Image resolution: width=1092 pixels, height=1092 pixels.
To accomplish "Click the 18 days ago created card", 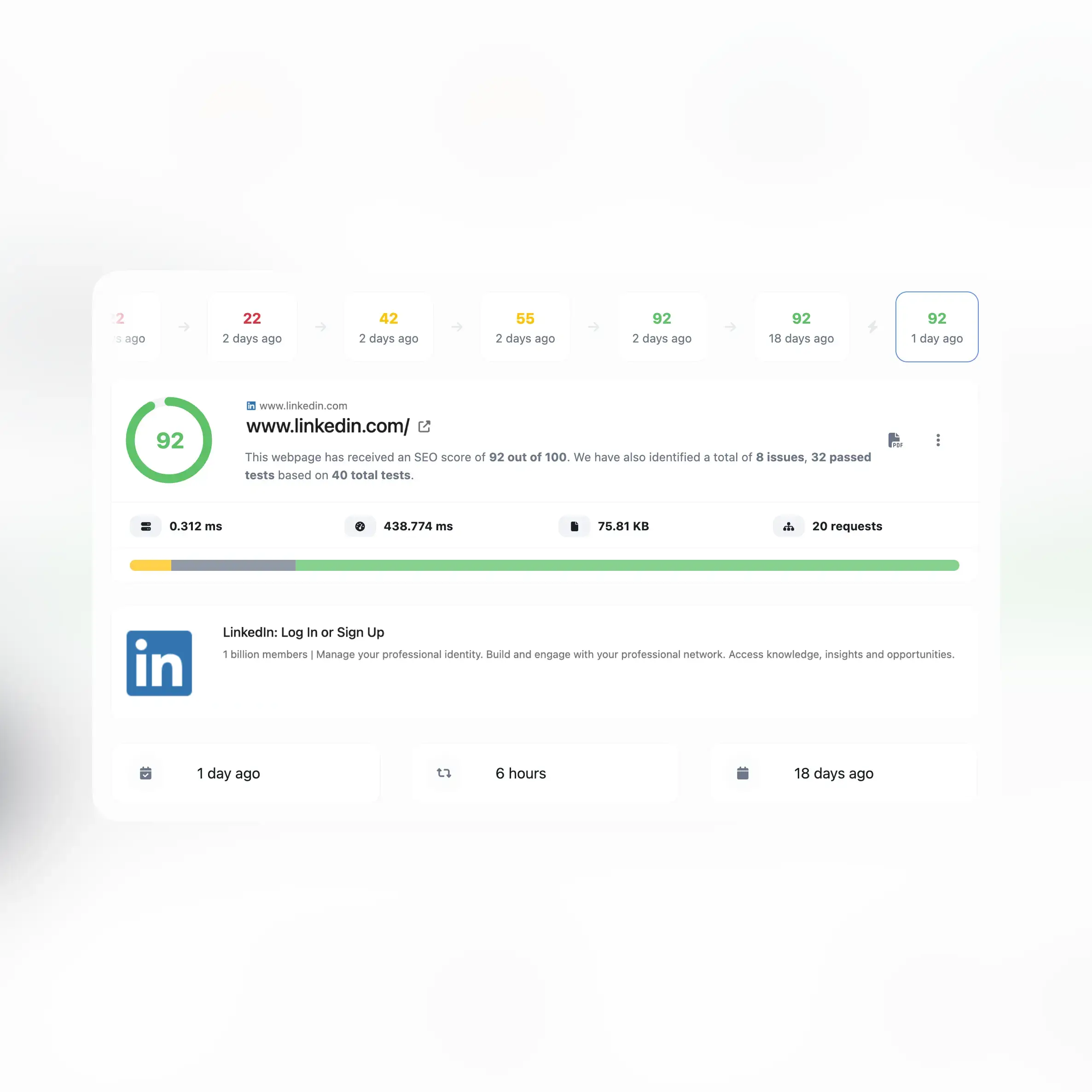I will pyautogui.click(x=843, y=773).
